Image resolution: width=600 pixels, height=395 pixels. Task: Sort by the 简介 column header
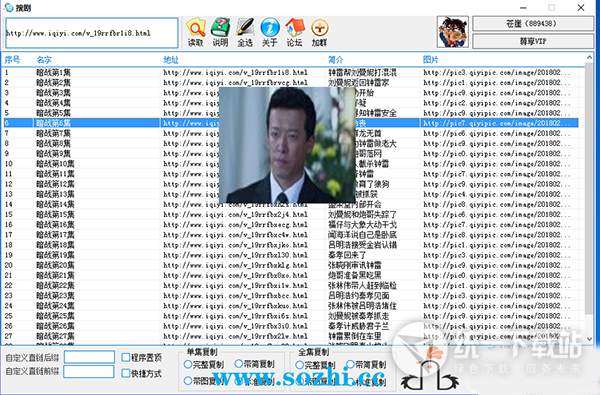pos(336,60)
